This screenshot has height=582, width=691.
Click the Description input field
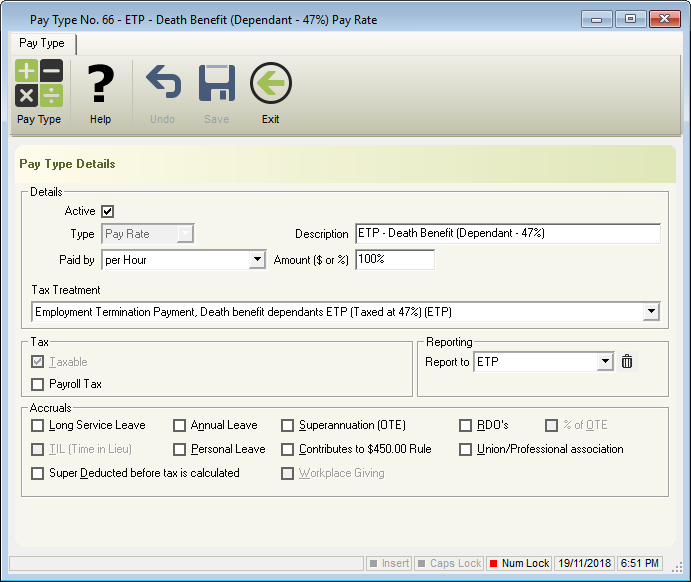508,234
